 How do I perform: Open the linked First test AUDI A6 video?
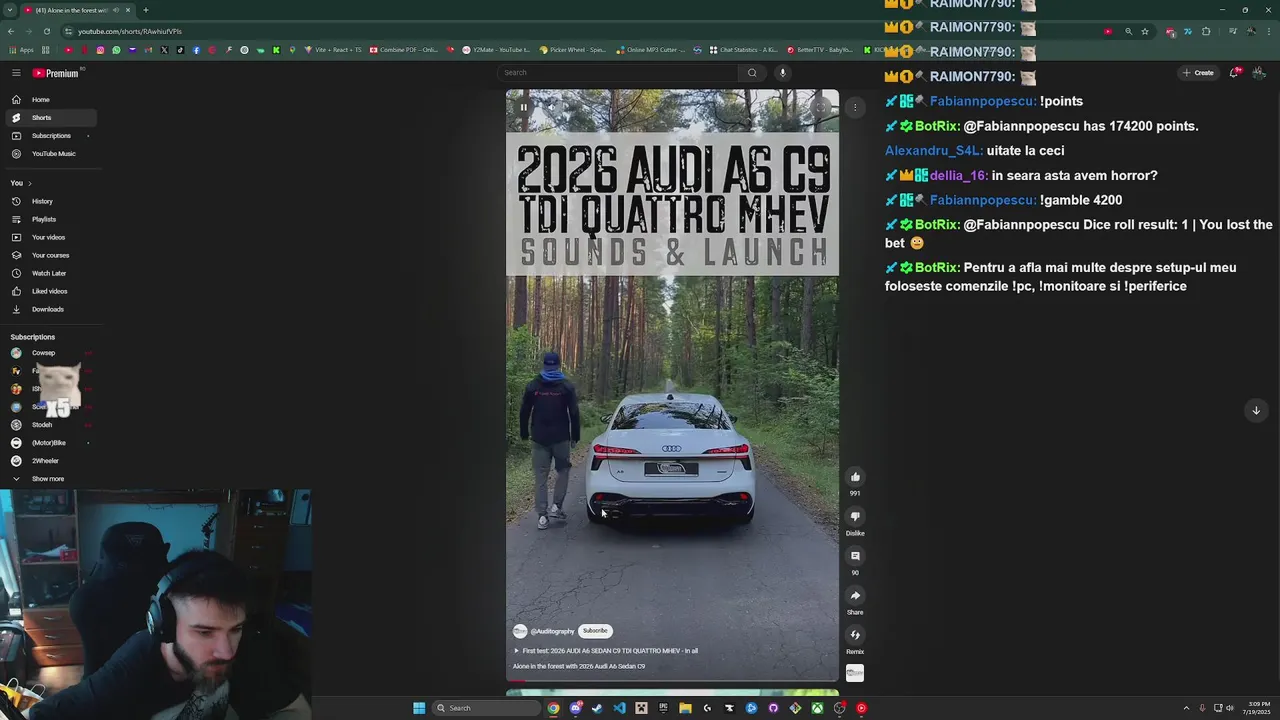point(607,651)
